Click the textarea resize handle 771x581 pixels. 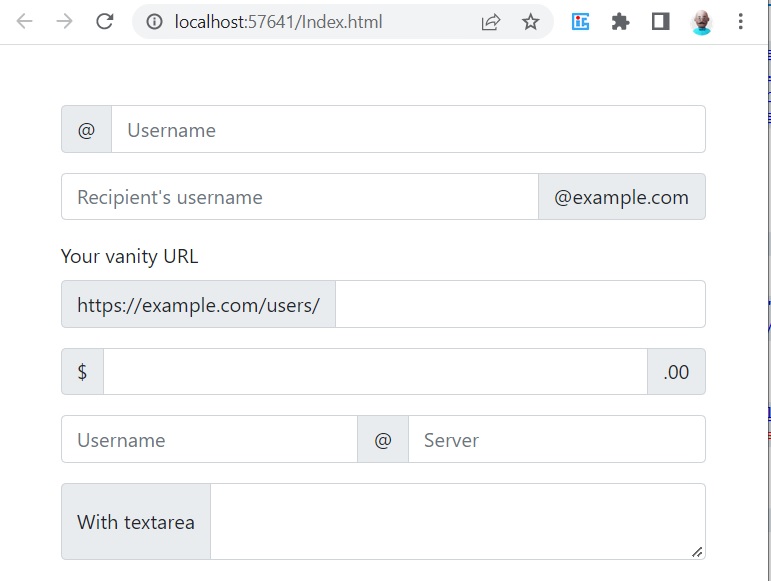(x=697, y=552)
